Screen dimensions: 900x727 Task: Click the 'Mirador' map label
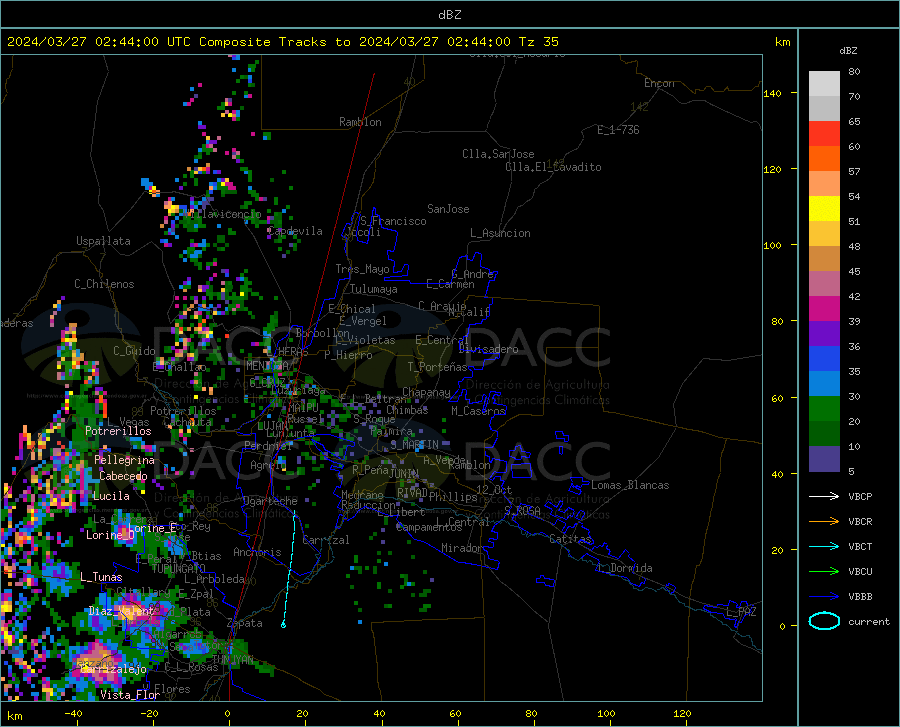coord(461,548)
